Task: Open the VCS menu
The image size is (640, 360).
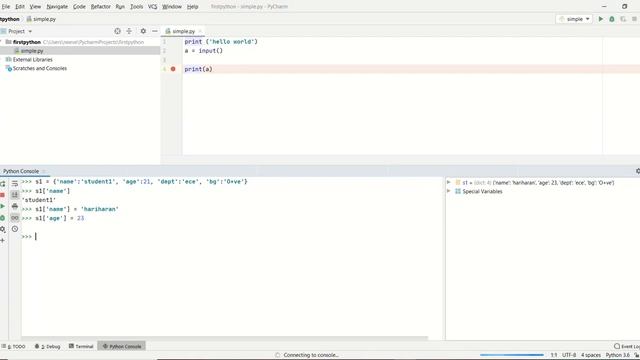Action: (152, 7)
